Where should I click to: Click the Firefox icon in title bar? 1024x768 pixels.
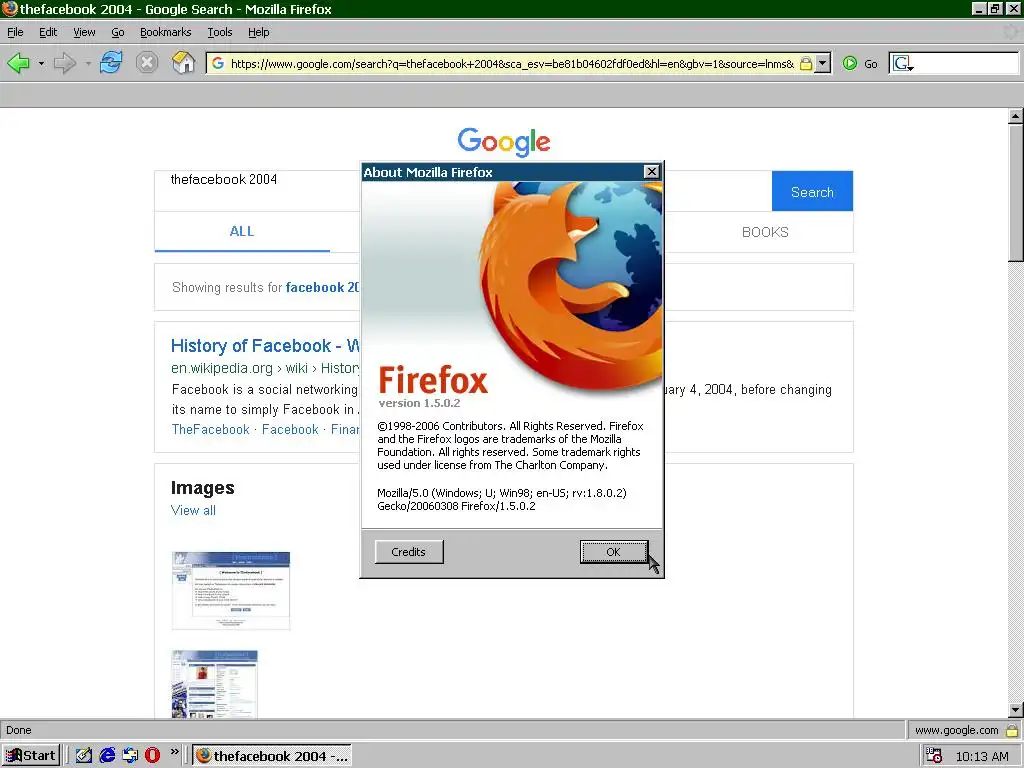pos(9,8)
